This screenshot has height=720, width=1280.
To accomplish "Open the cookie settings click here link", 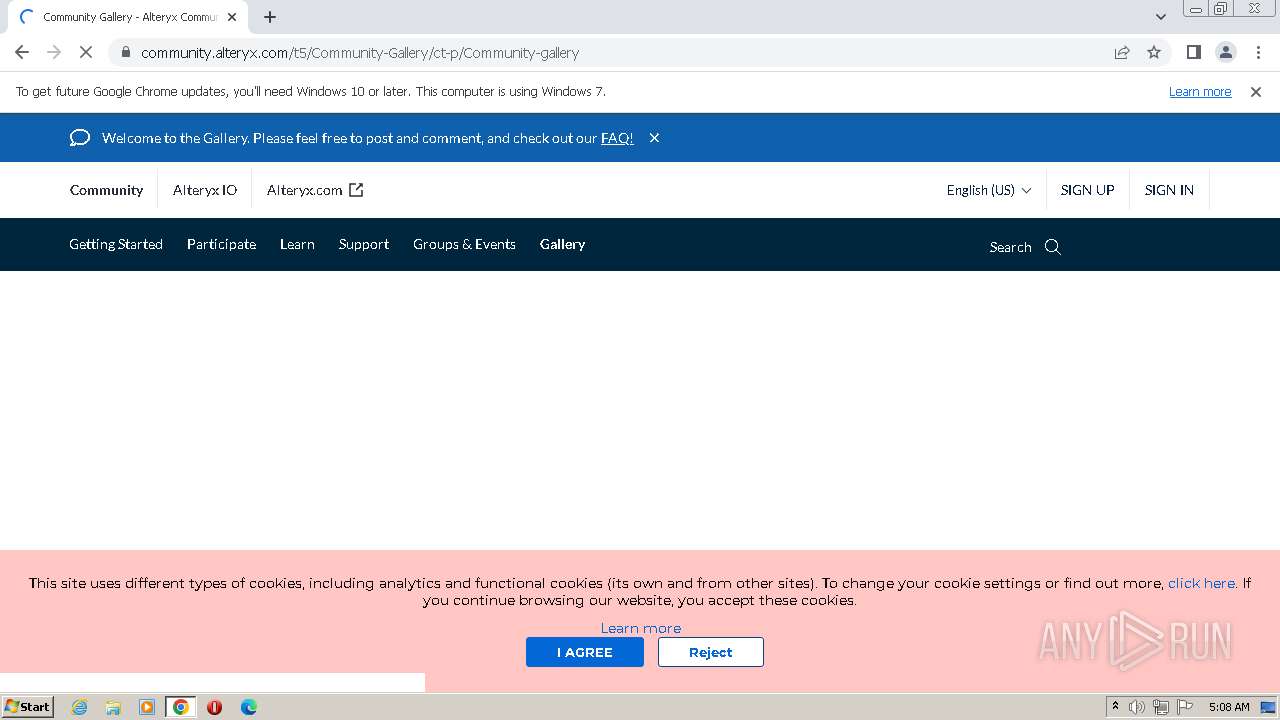I will [x=1202, y=583].
